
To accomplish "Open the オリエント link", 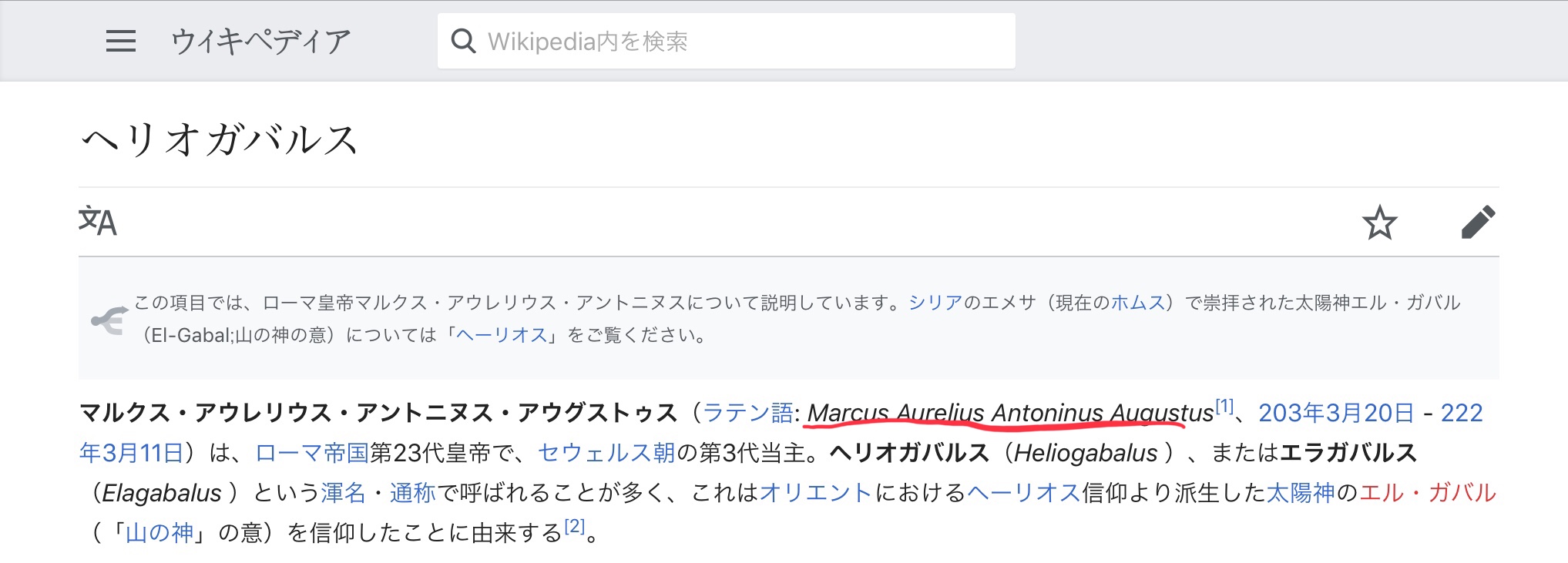I will click(816, 493).
